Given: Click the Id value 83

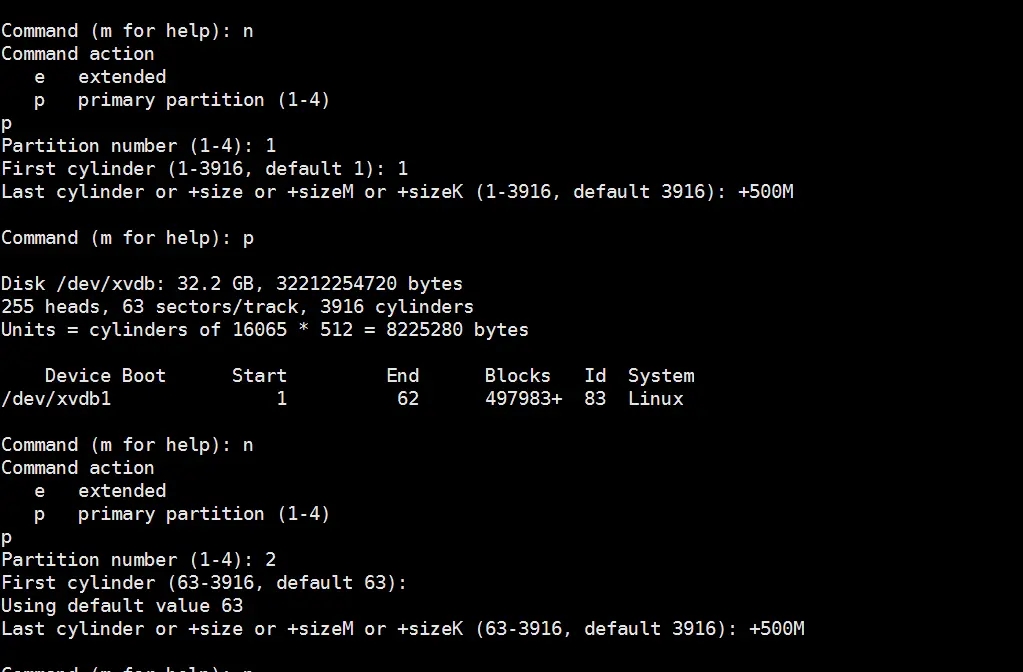Looking at the screenshot, I should click(595, 399).
